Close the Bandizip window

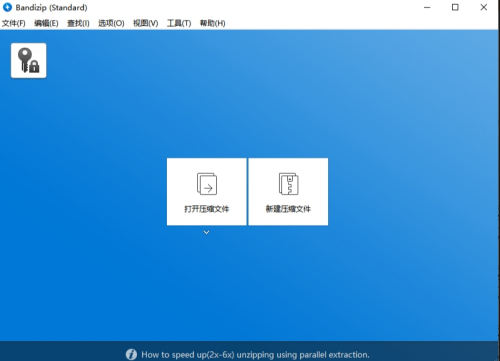[x=484, y=7]
